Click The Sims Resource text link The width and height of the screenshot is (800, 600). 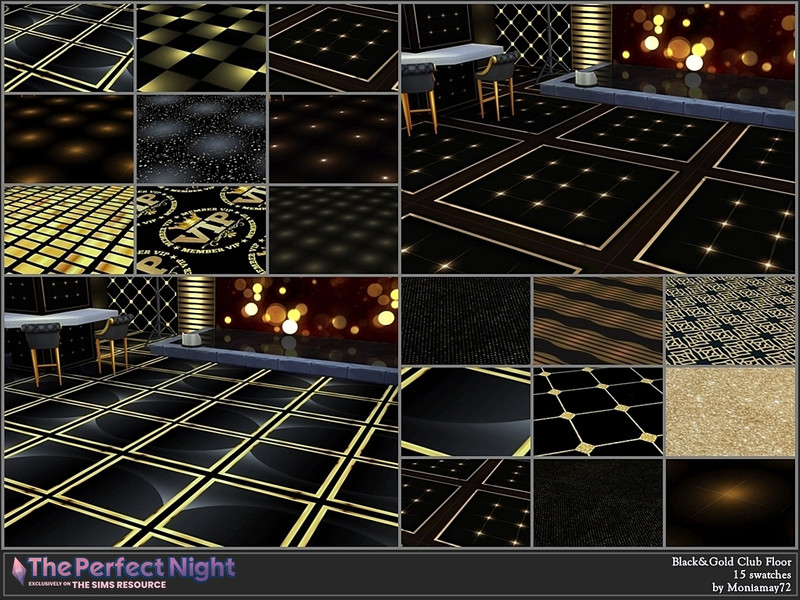119,585
